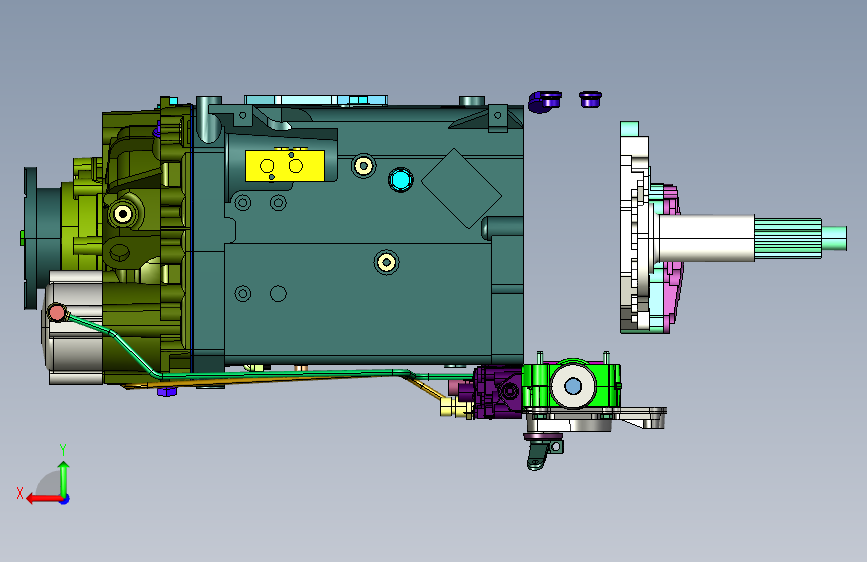Viewport: 867px width, 562px height.
Task: Select the yellow rectangular plate on the gearbox housing
Action: click(285, 165)
